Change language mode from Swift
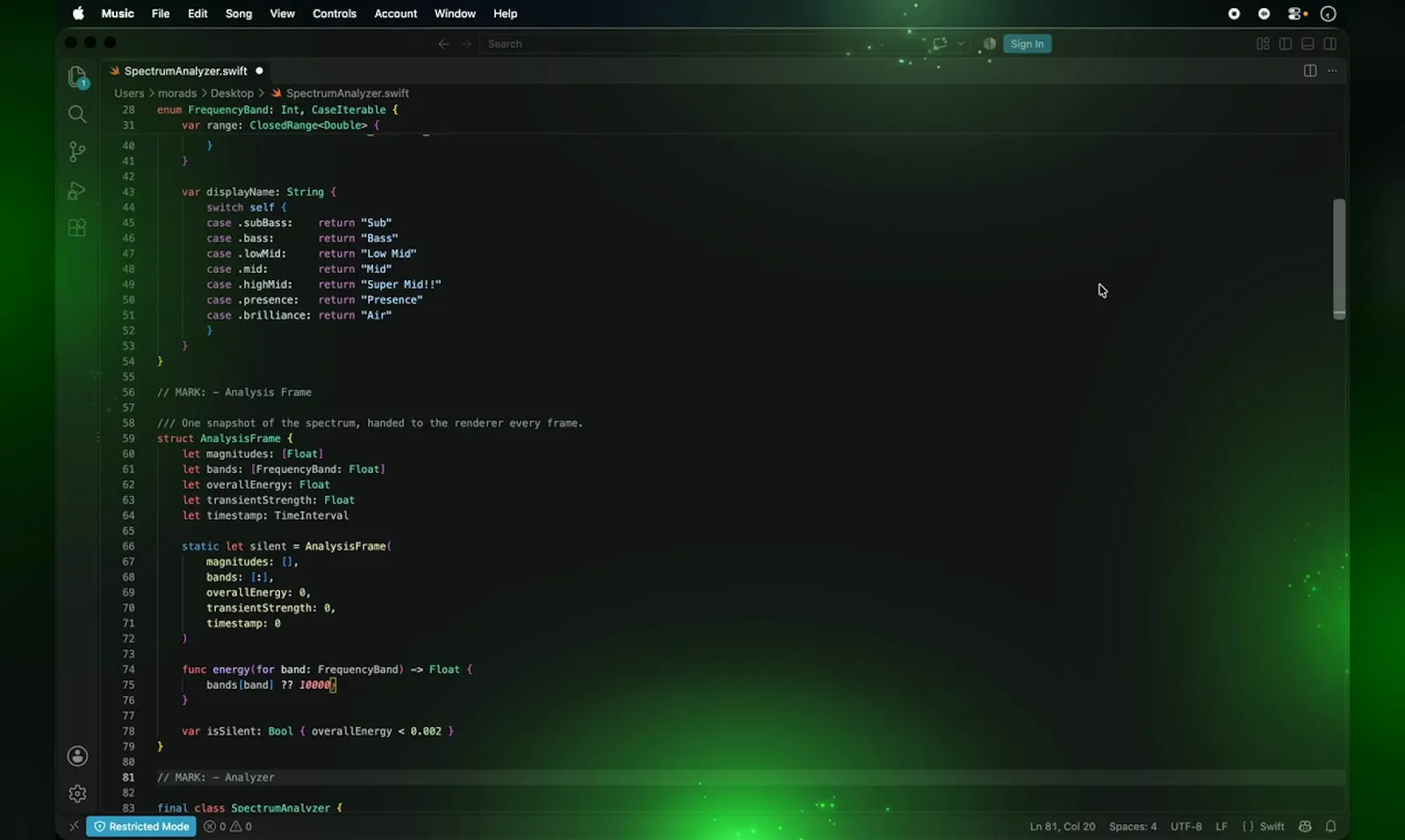This screenshot has width=1405, height=840. (1272, 826)
